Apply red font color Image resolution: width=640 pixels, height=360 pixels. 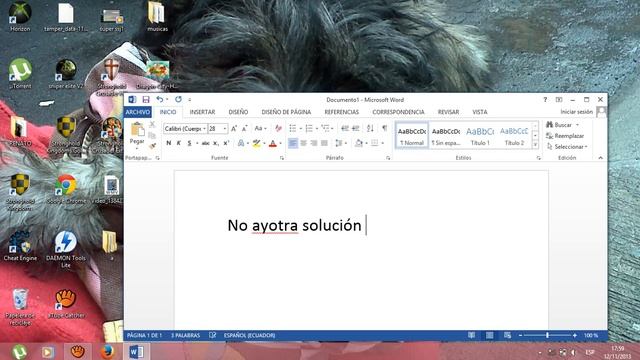(273, 143)
